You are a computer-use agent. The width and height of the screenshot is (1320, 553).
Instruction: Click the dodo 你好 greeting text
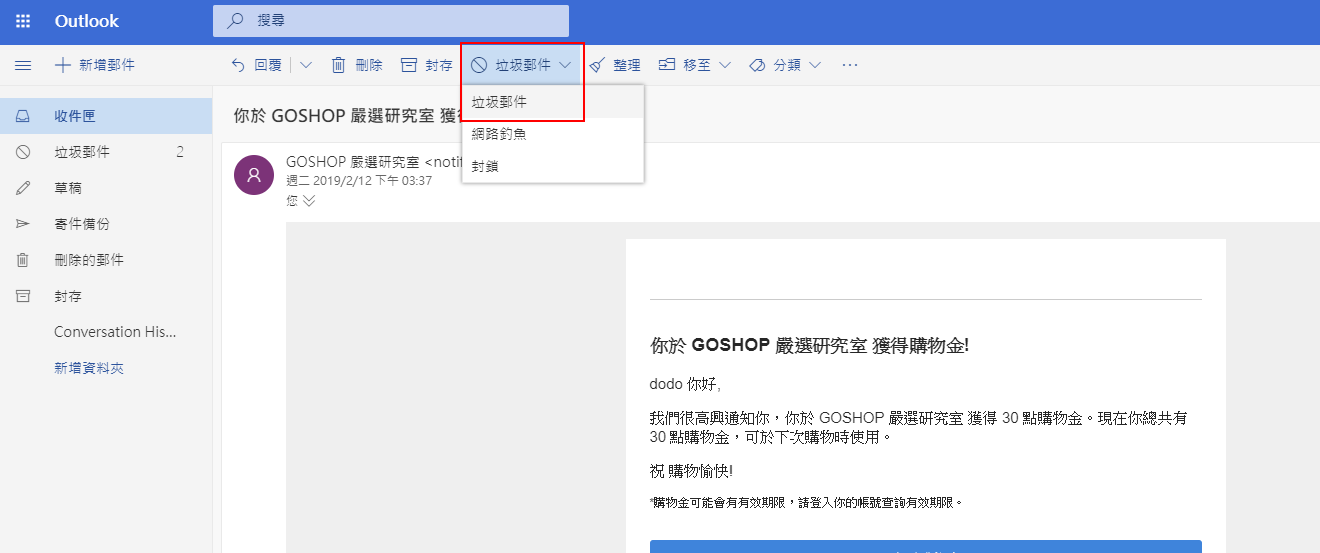[685, 384]
